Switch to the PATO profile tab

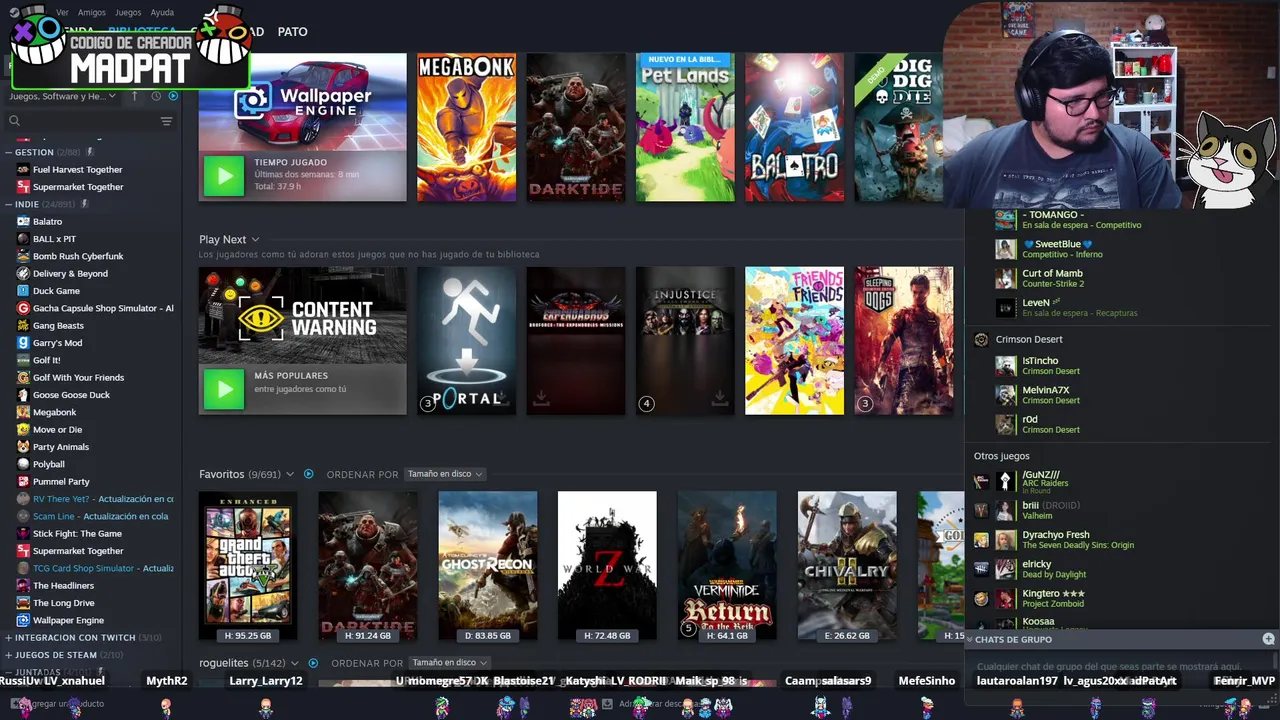click(x=292, y=32)
